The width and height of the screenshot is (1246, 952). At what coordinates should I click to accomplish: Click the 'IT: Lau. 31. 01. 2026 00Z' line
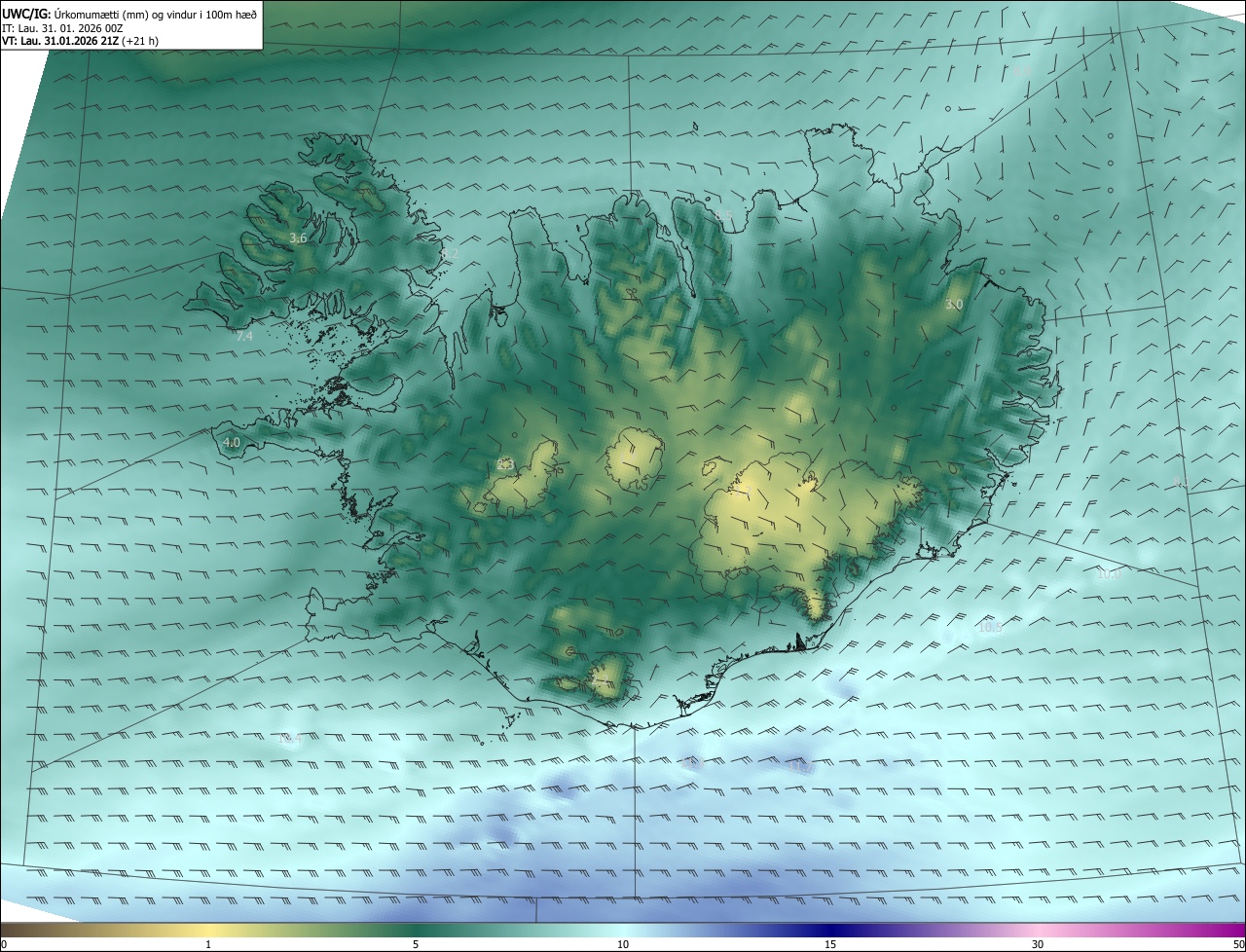62,28
